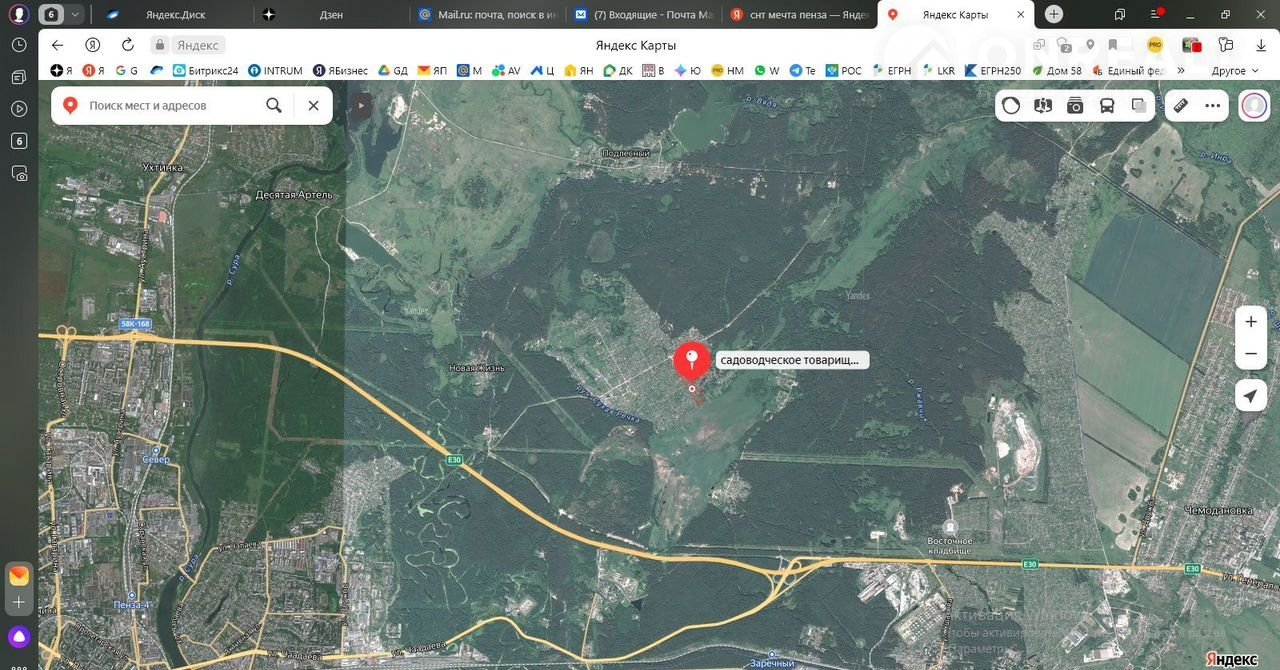The width and height of the screenshot is (1280, 670).
Task: Click the magnifier search icon
Action: coord(274,105)
